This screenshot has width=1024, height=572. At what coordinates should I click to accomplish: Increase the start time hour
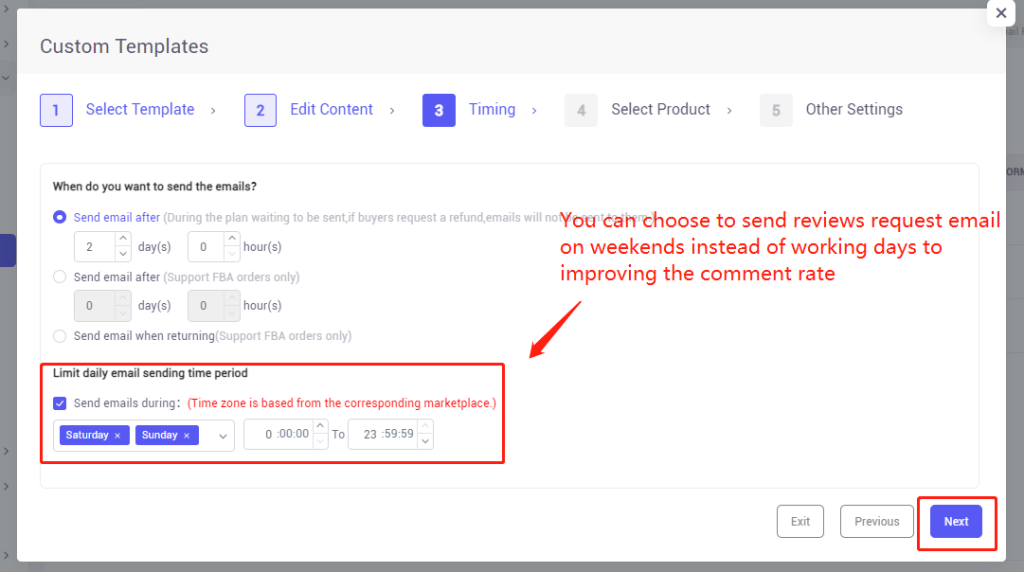[x=320, y=426]
